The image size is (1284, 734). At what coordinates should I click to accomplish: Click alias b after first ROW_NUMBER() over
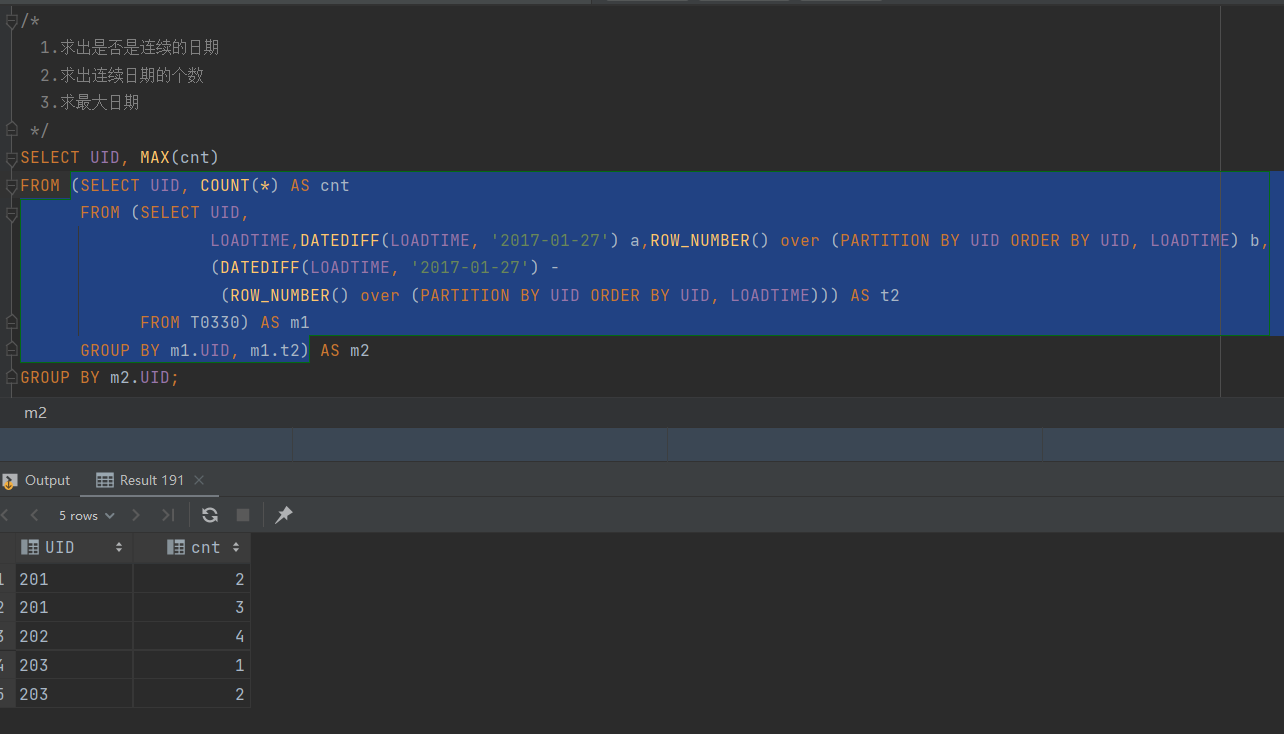(1255, 240)
